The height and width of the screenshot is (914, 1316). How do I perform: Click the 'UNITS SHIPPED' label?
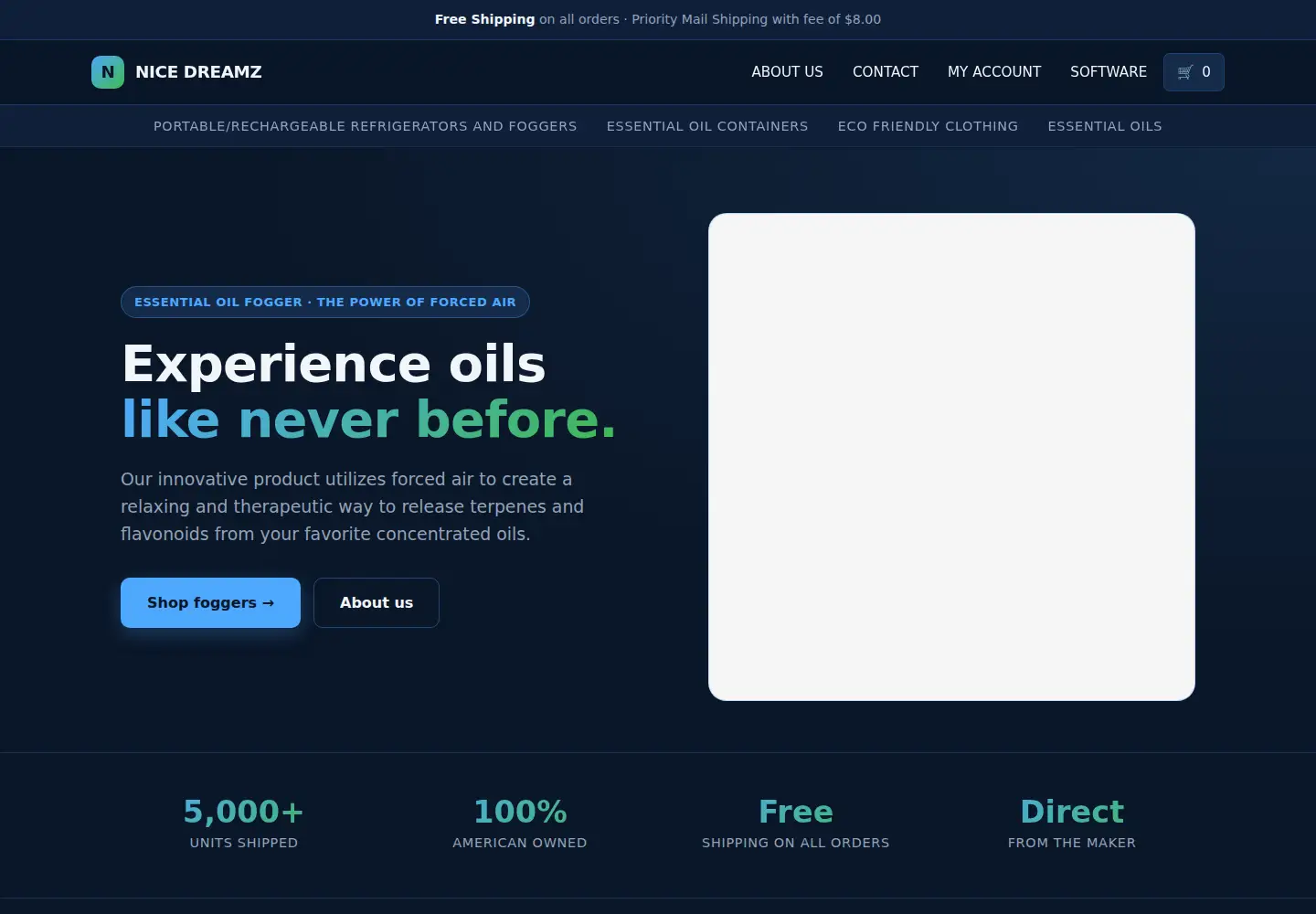coord(244,843)
